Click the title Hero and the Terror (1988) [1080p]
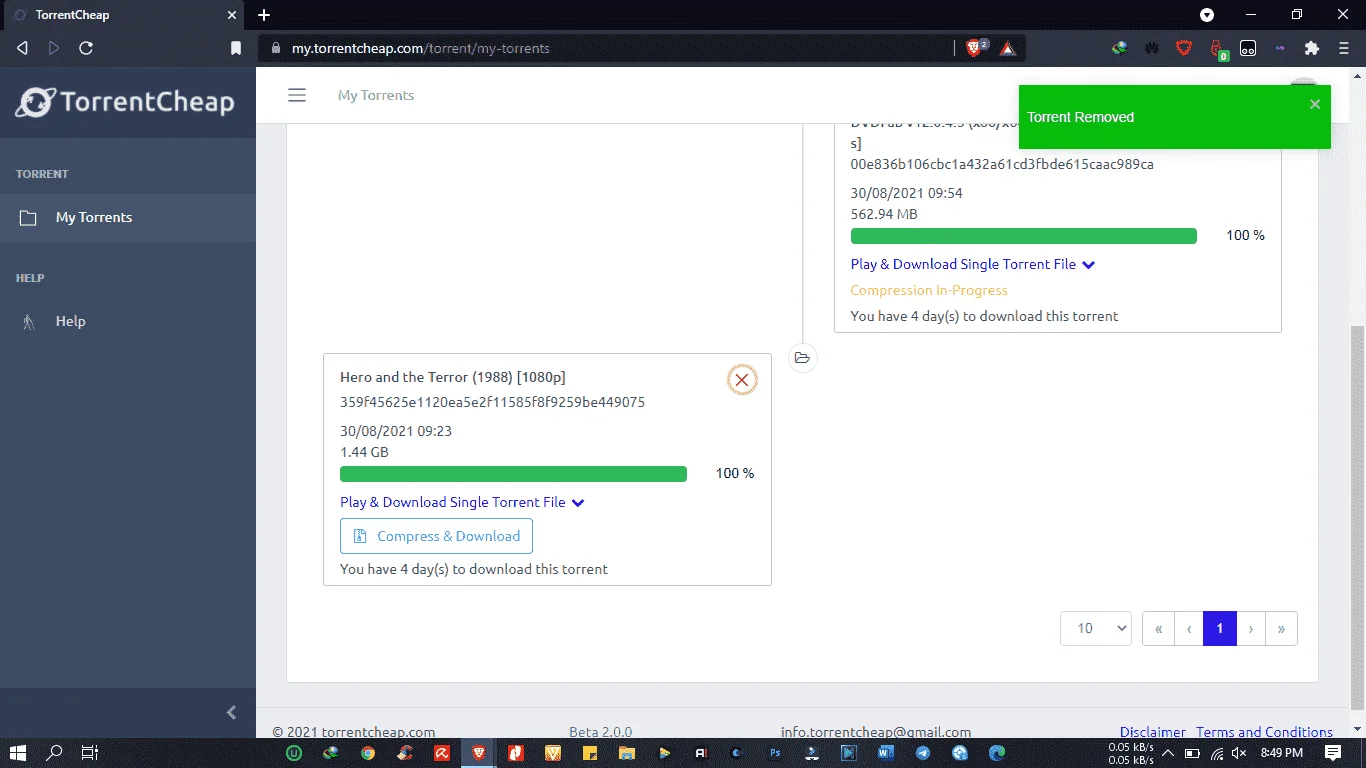The width and height of the screenshot is (1366, 768). click(453, 377)
